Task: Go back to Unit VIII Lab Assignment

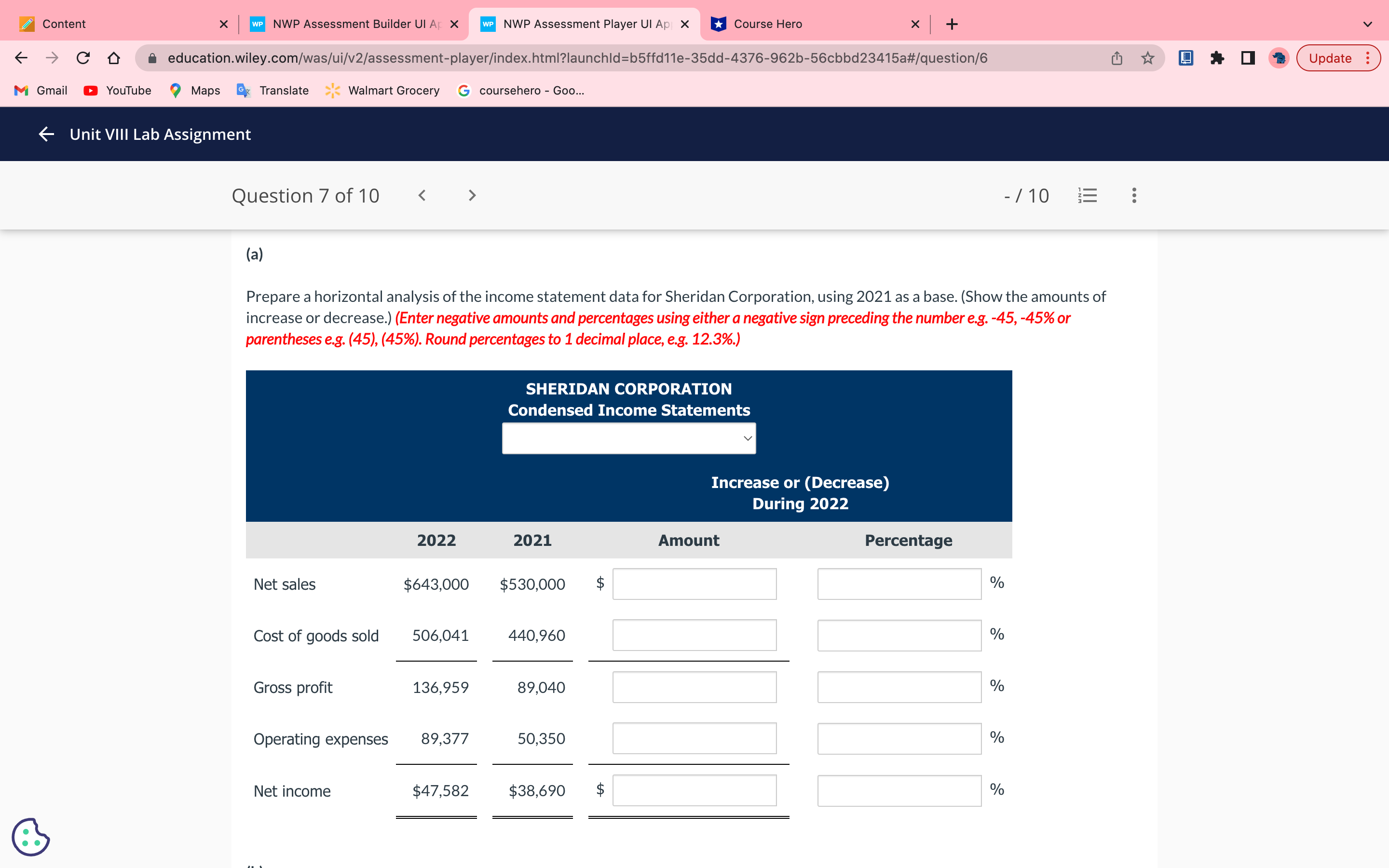Action: [x=46, y=134]
